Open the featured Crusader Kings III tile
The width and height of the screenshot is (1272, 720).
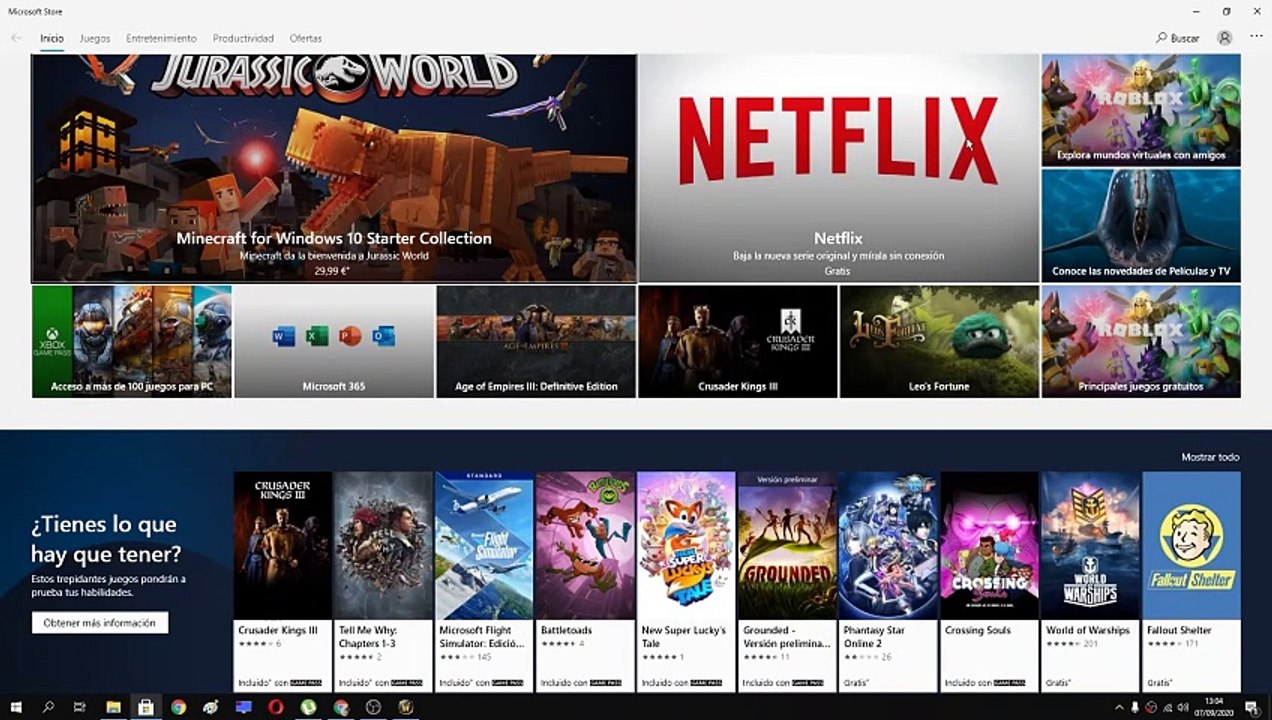(x=738, y=342)
